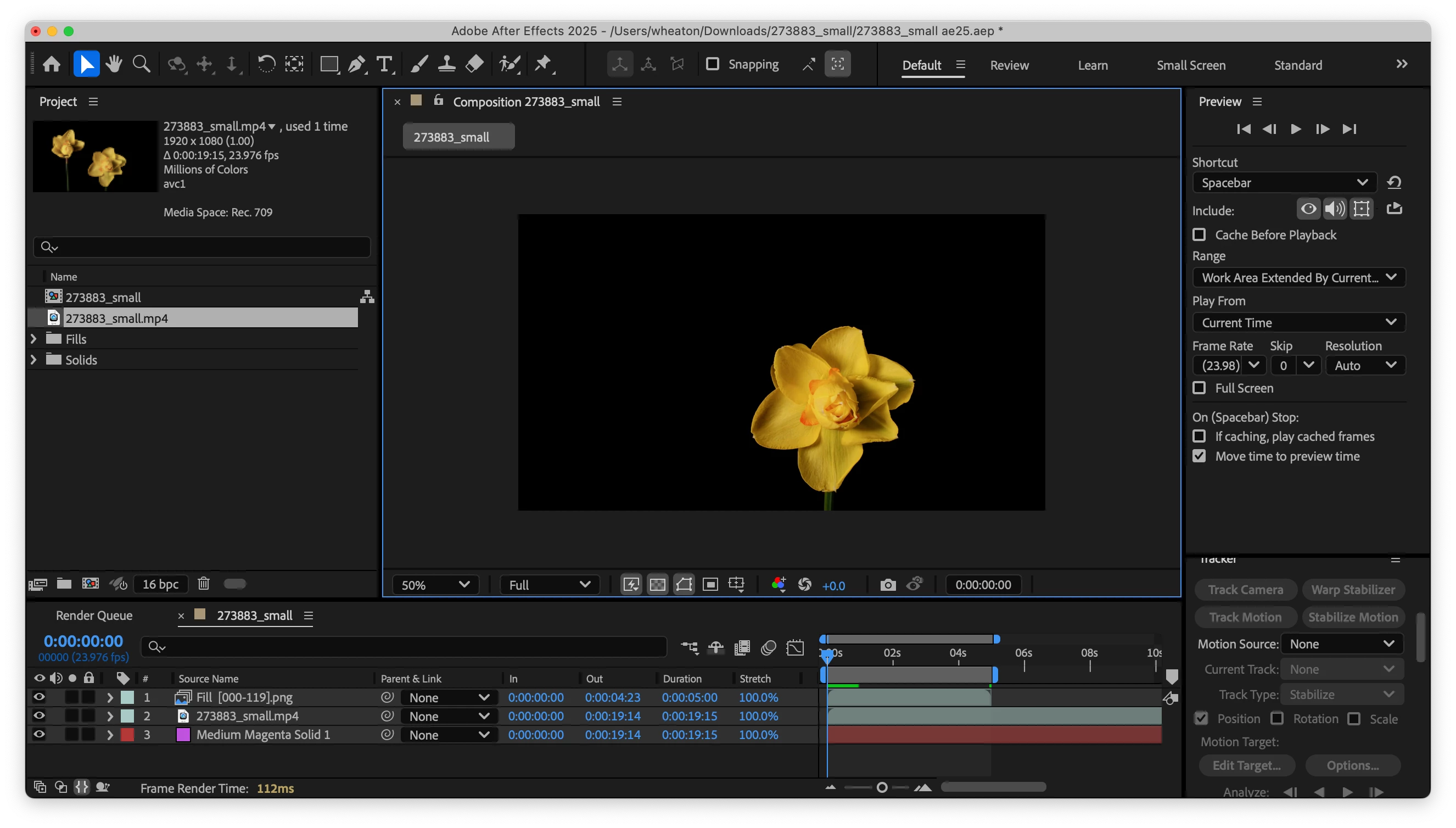Select the Hand tool
The width and height of the screenshot is (1456, 828).
[114, 64]
